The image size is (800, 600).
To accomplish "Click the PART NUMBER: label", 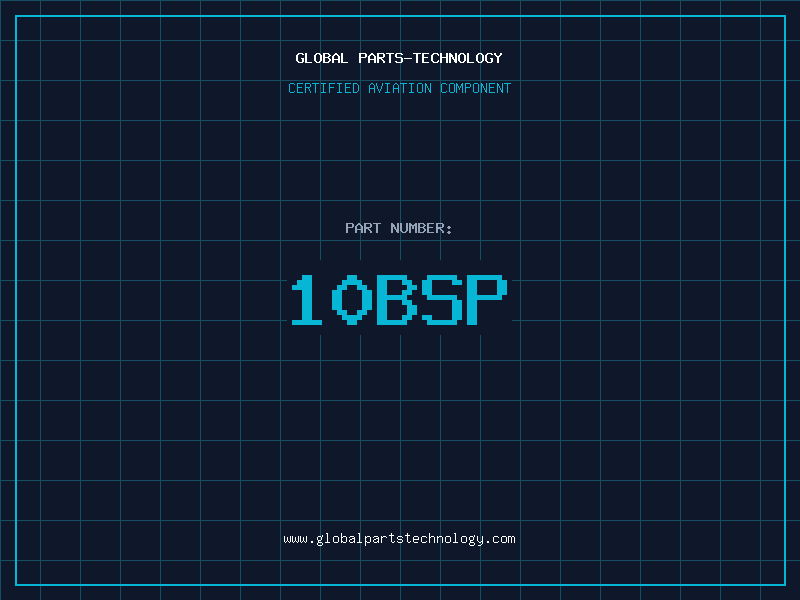I will point(399,228).
